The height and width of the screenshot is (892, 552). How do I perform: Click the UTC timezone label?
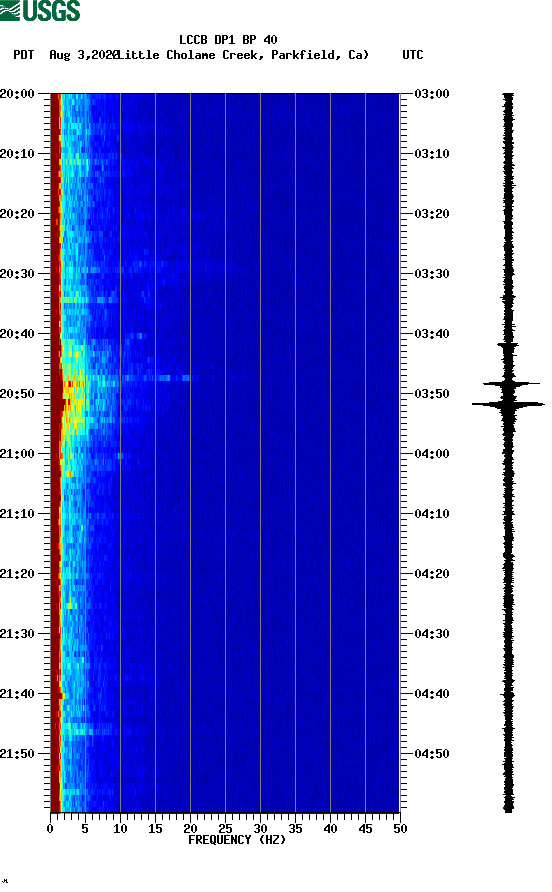click(x=413, y=55)
